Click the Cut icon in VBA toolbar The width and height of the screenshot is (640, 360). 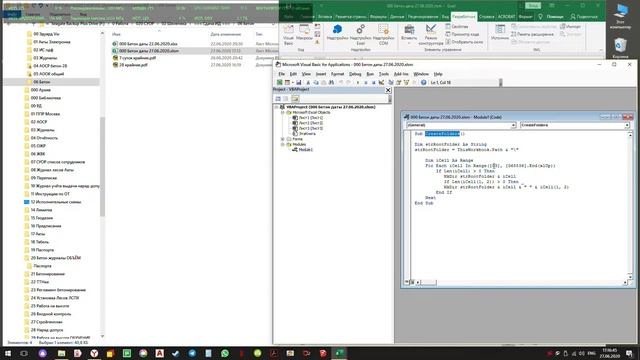click(x=308, y=82)
